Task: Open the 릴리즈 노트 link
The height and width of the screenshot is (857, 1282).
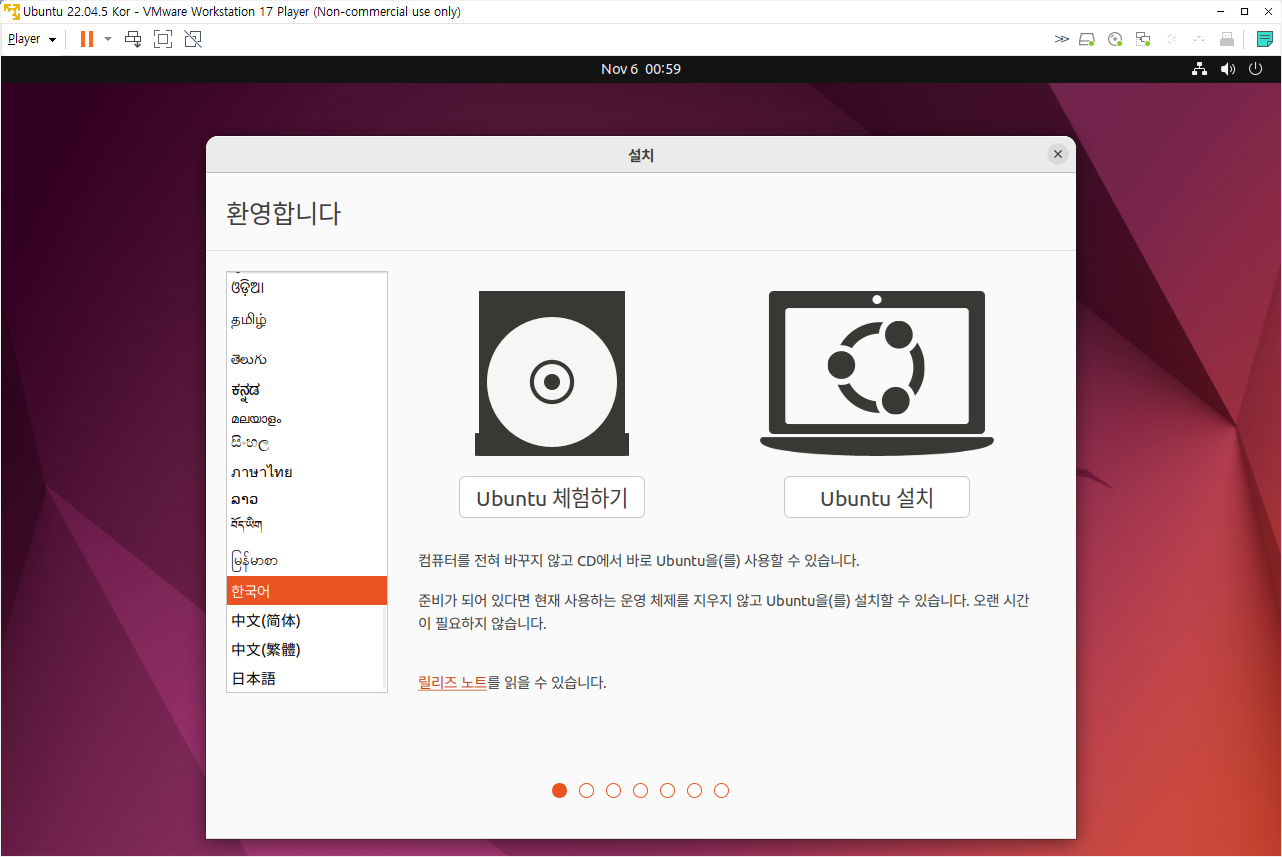Action: click(x=452, y=683)
